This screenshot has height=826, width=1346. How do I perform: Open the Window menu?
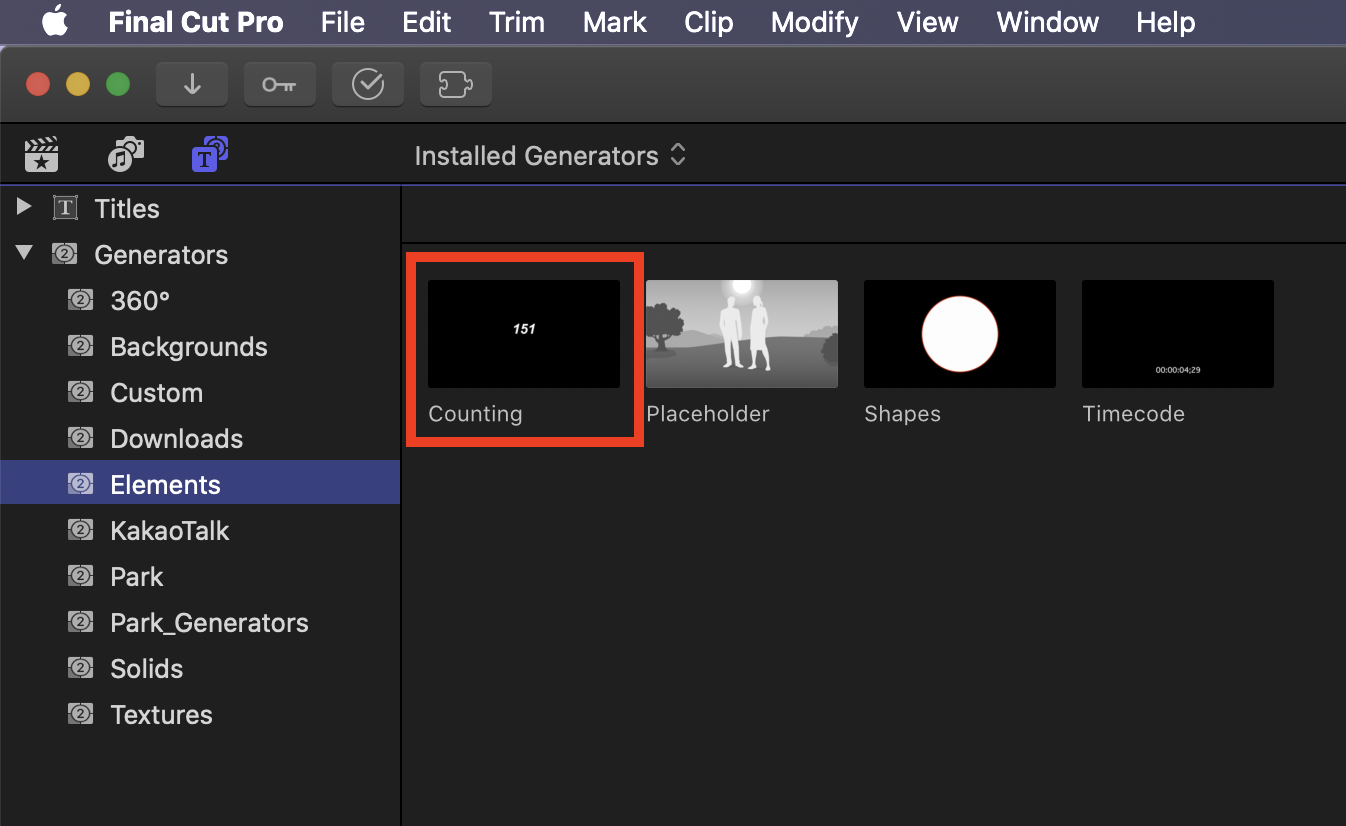(x=1048, y=21)
